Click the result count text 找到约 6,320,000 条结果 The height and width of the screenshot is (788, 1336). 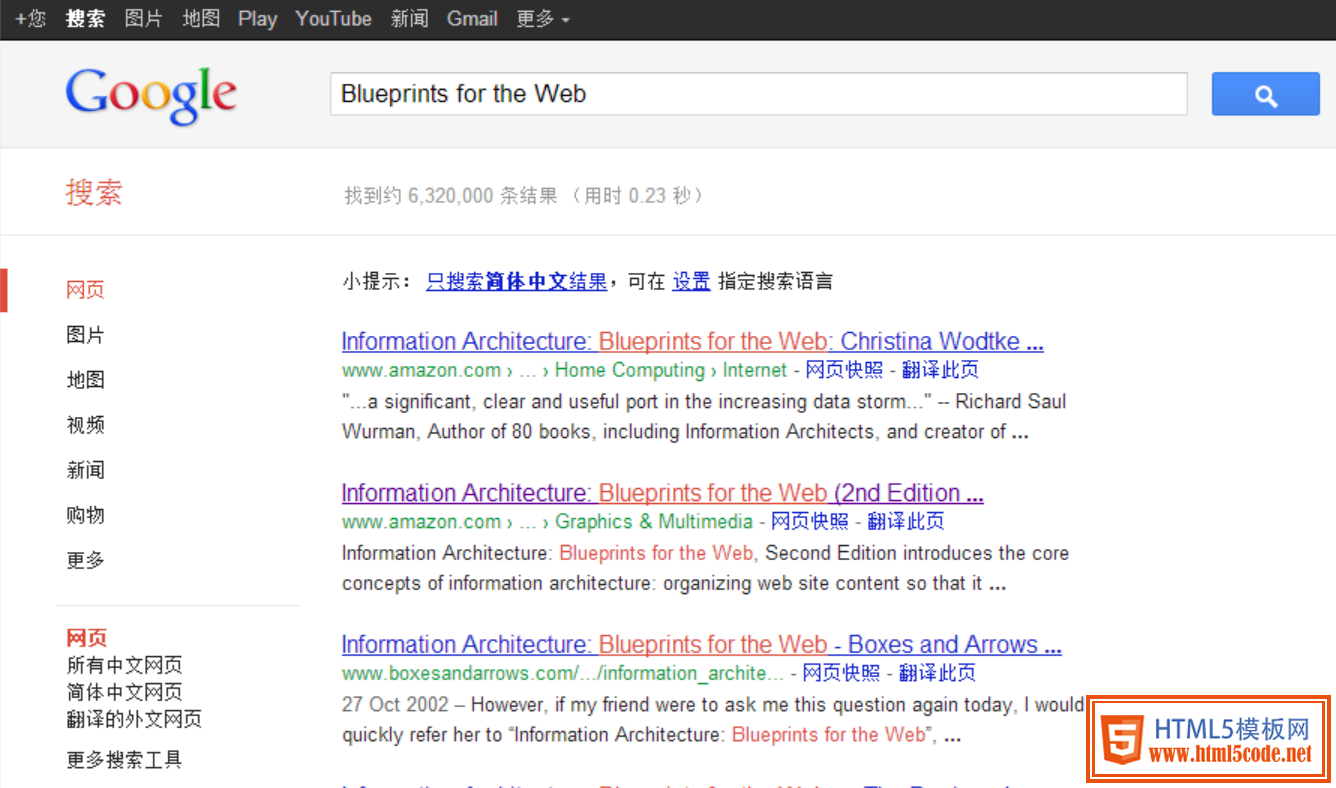(x=450, y=196)
